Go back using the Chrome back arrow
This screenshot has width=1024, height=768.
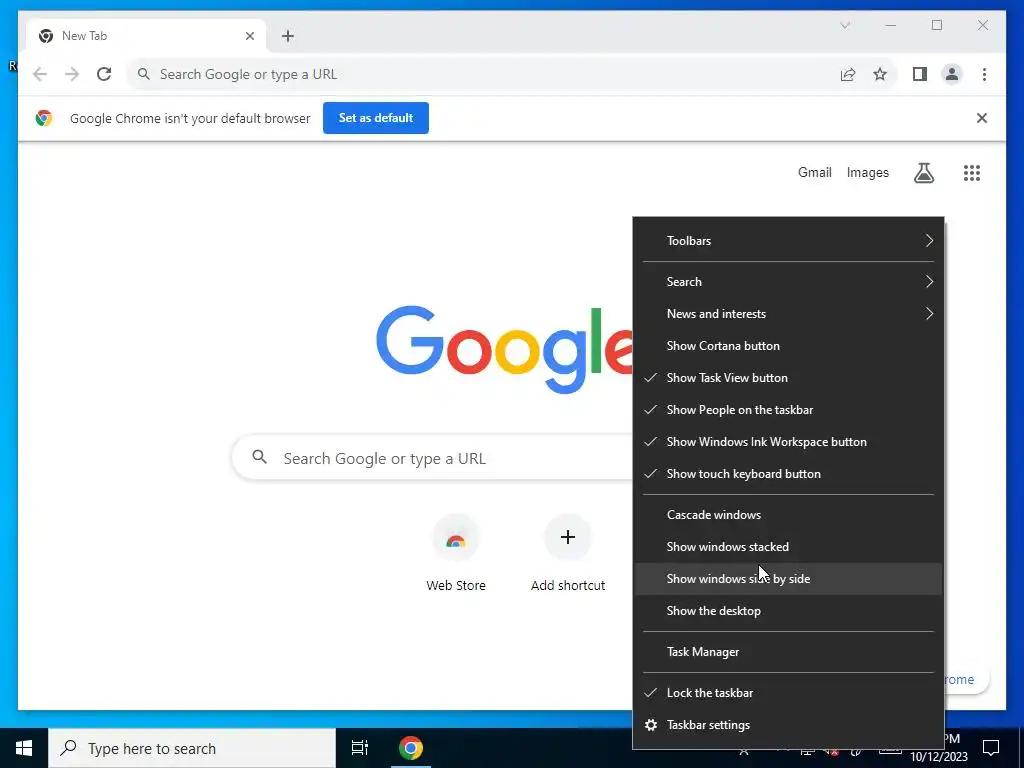pyautogui.click(x=40, y=74)
